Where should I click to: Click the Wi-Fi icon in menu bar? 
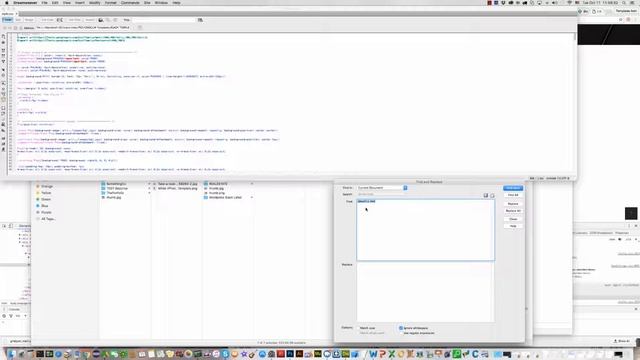tap(569, 3)
